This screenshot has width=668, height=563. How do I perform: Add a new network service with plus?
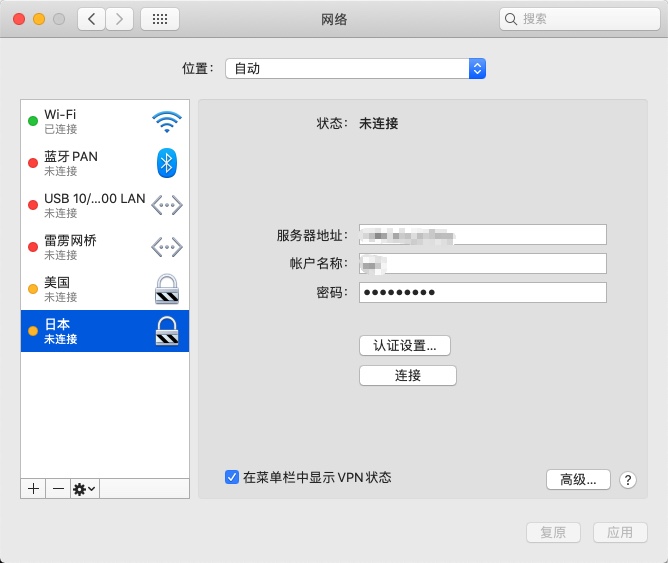click(33, 488)
